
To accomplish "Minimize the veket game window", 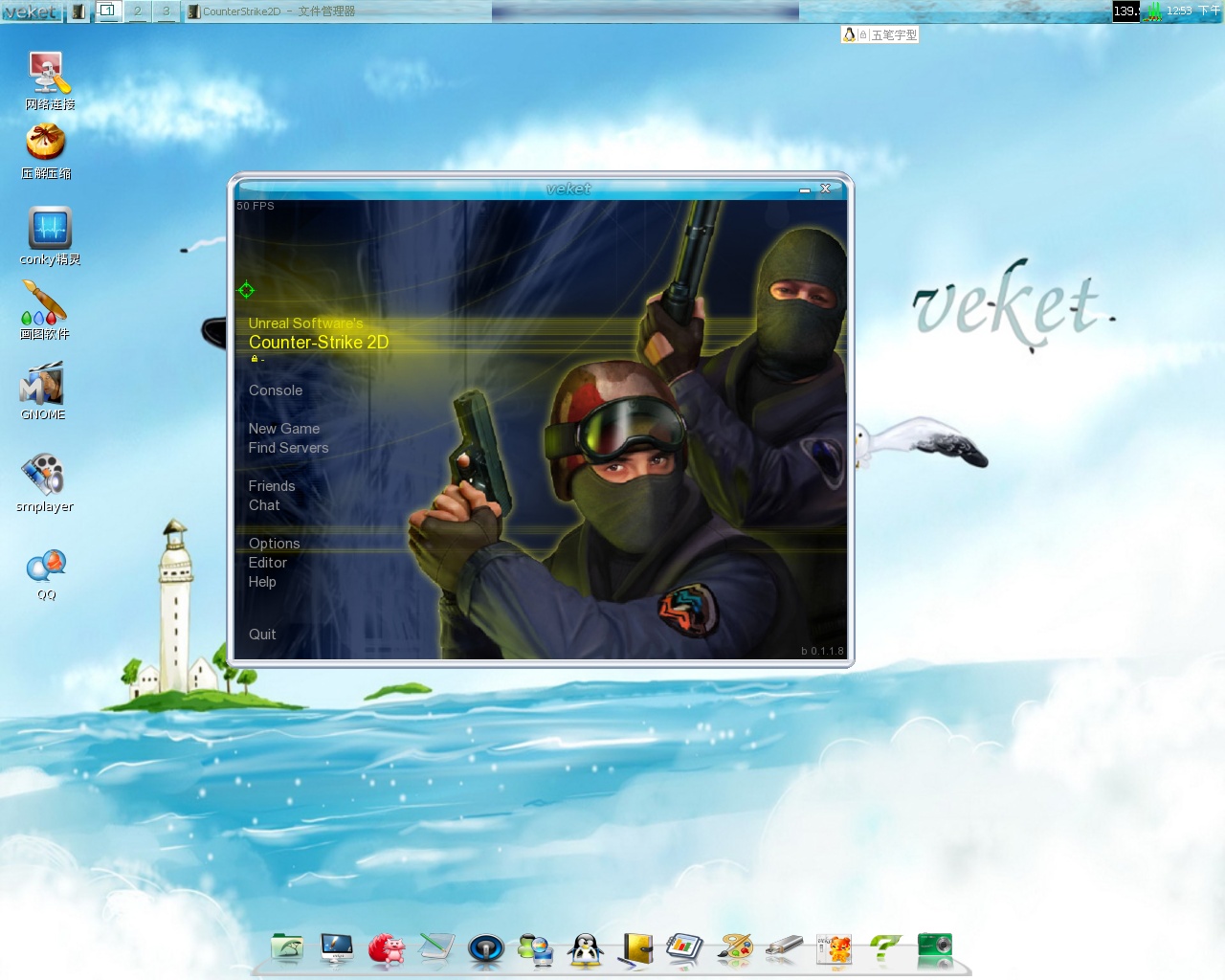I will coord(805,189).
